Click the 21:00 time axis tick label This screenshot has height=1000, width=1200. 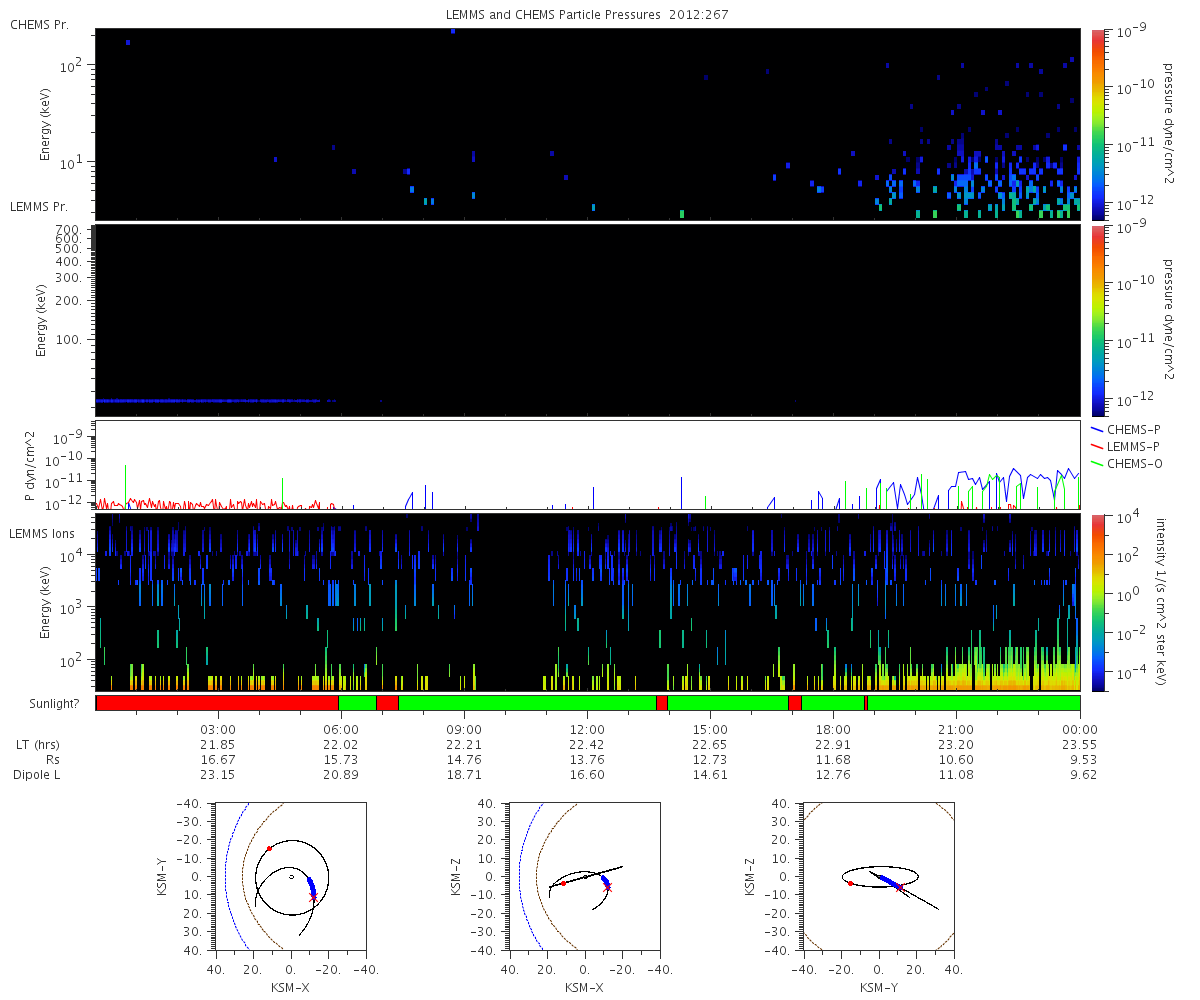coord(957,729)
